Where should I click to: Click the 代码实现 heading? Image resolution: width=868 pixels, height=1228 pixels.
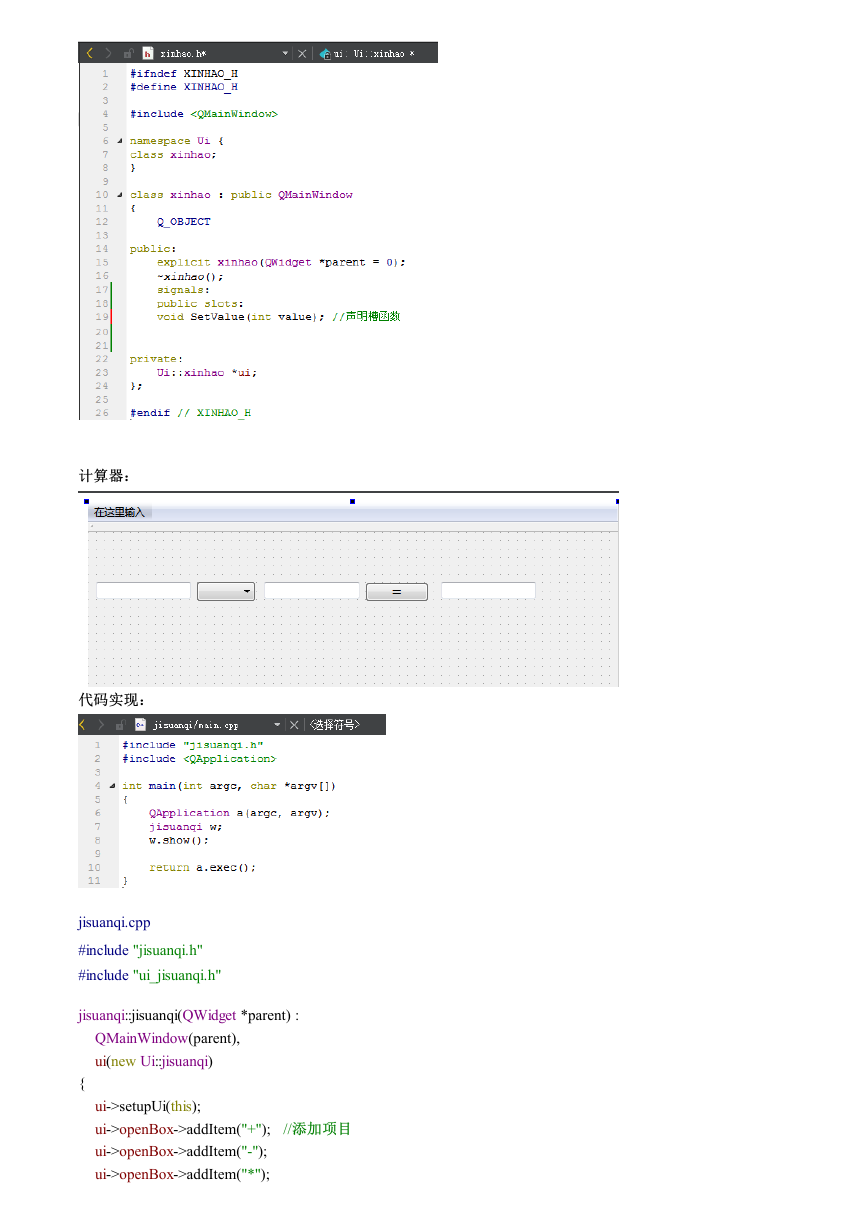pos(112,699)
